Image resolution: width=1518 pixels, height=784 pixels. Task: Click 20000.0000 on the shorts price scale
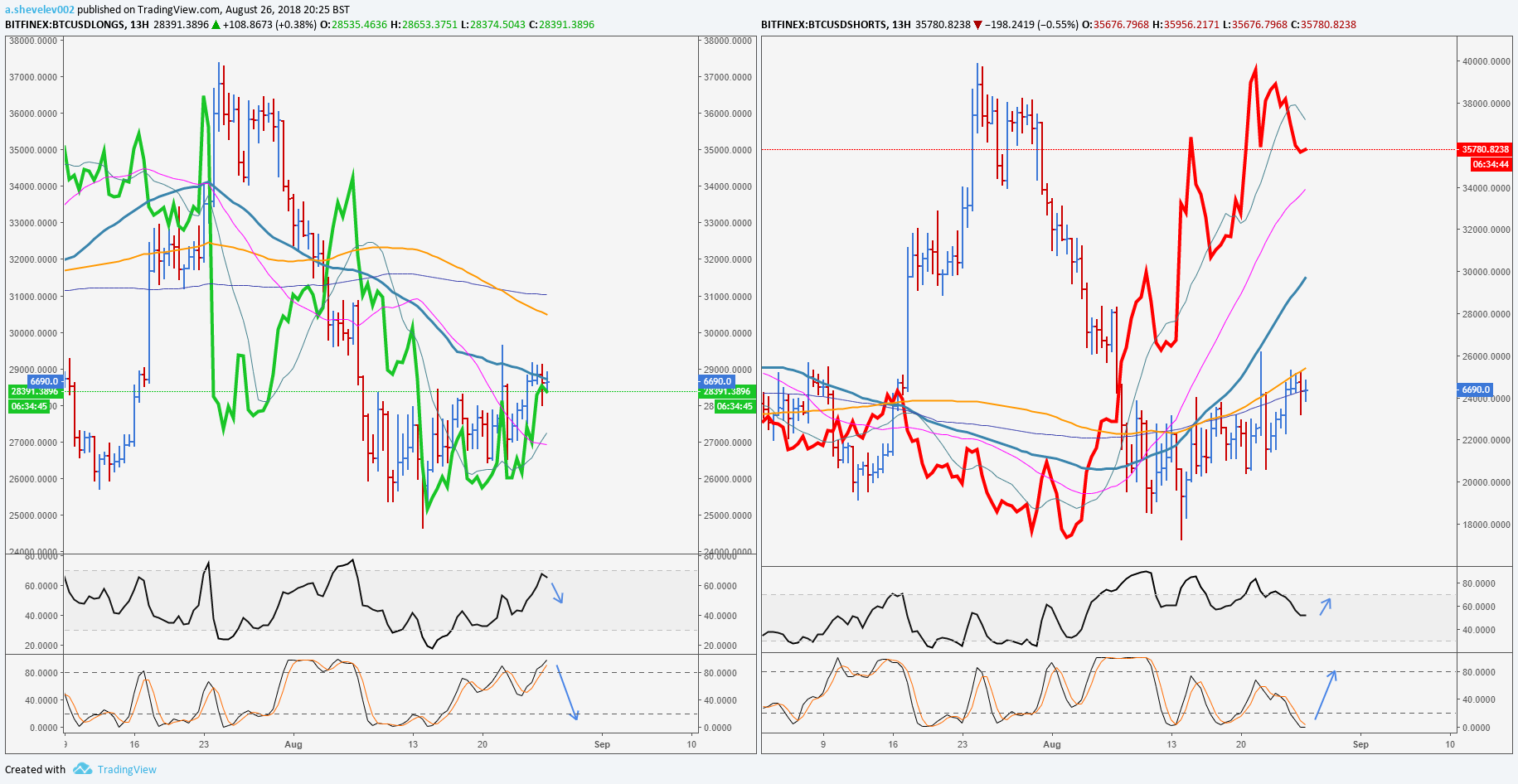[1486, 482]
